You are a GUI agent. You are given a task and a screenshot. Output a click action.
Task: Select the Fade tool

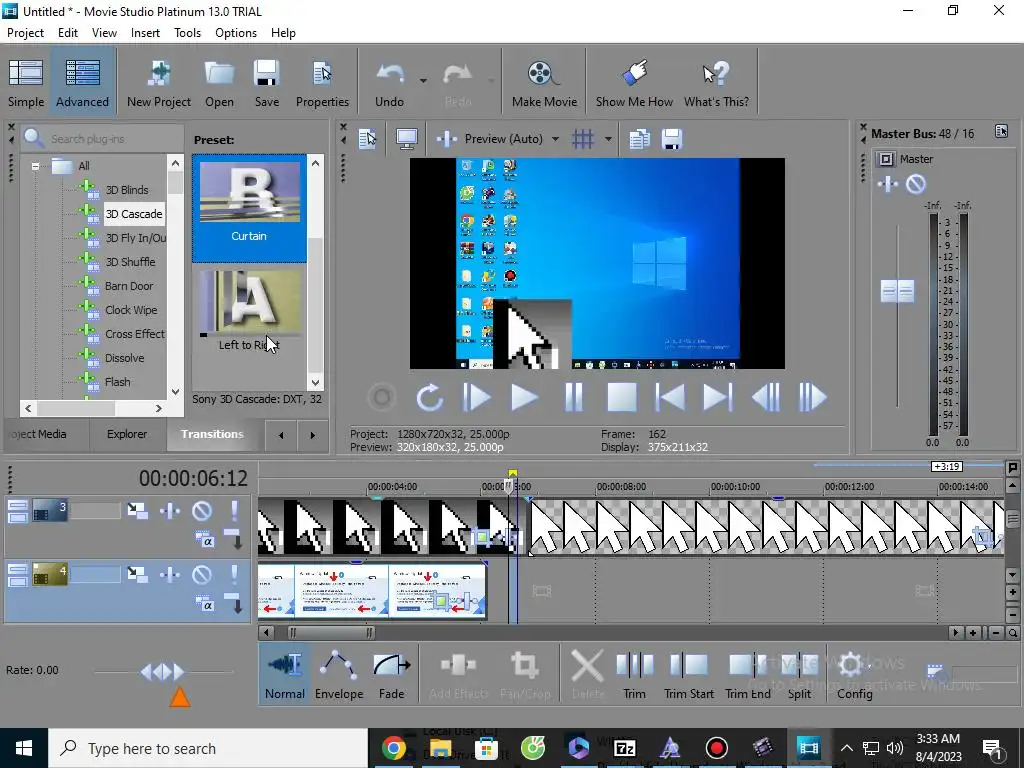click(391, 674)
